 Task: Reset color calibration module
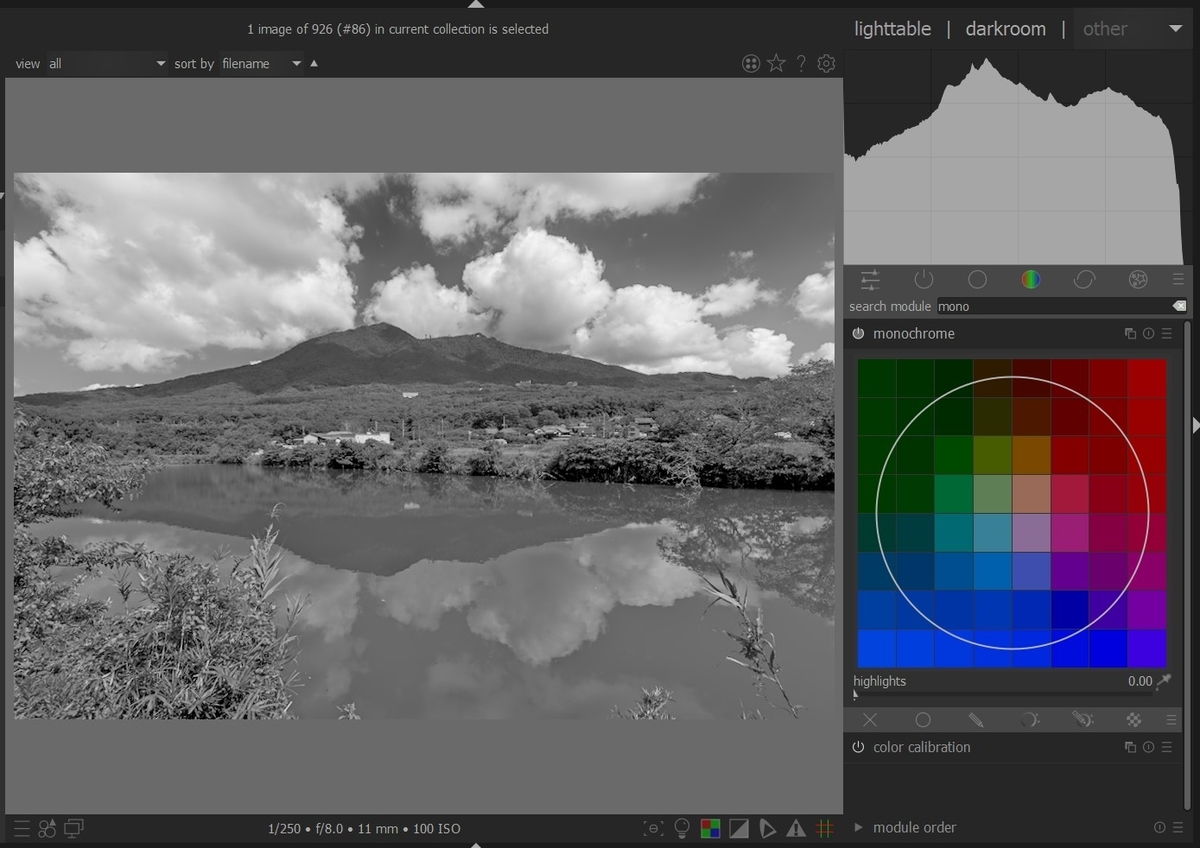[1148, 748]
